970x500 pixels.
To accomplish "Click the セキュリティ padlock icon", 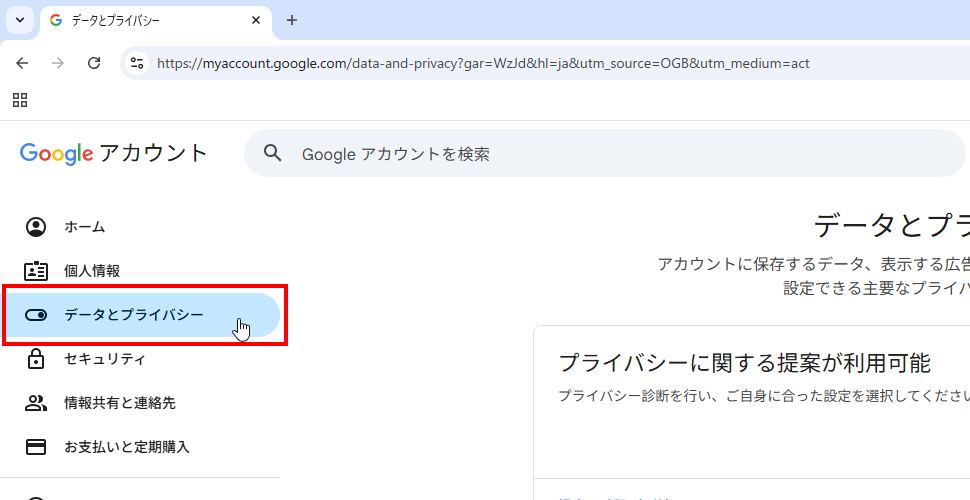I will coord(36,359).
